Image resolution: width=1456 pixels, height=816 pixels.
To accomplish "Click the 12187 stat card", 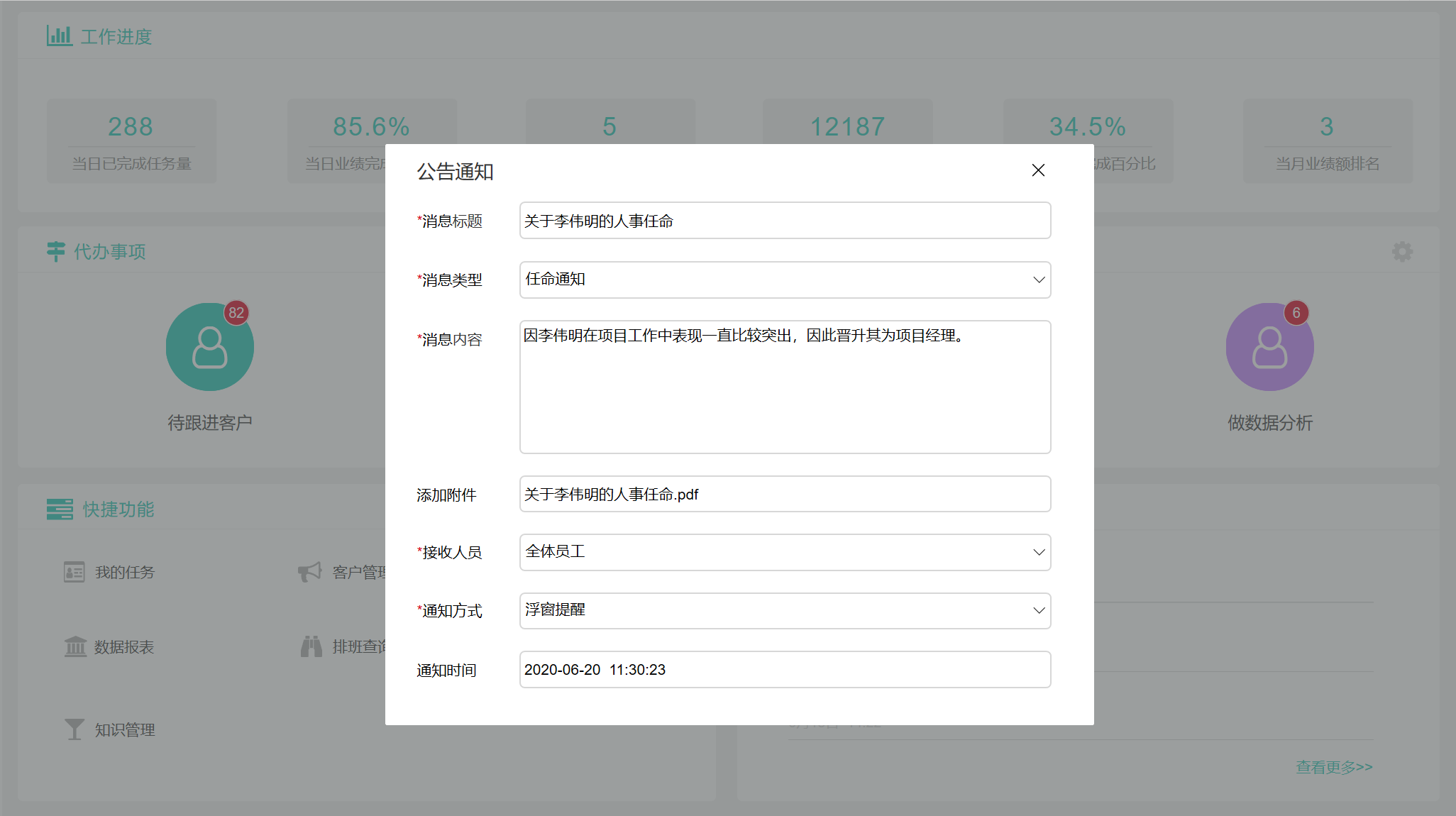I will 848,122.
